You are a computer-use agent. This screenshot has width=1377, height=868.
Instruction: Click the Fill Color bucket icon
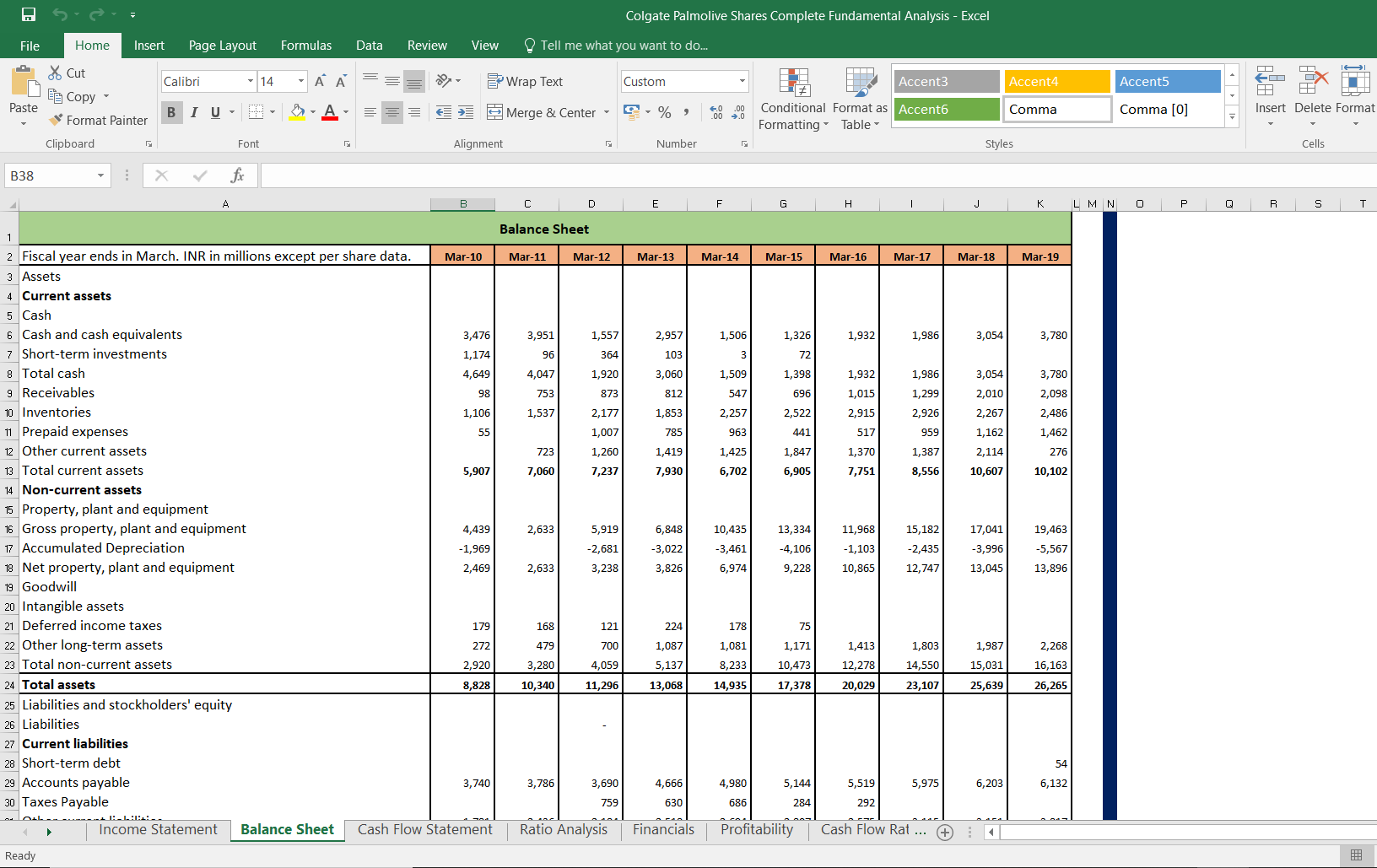pos(297,112)
